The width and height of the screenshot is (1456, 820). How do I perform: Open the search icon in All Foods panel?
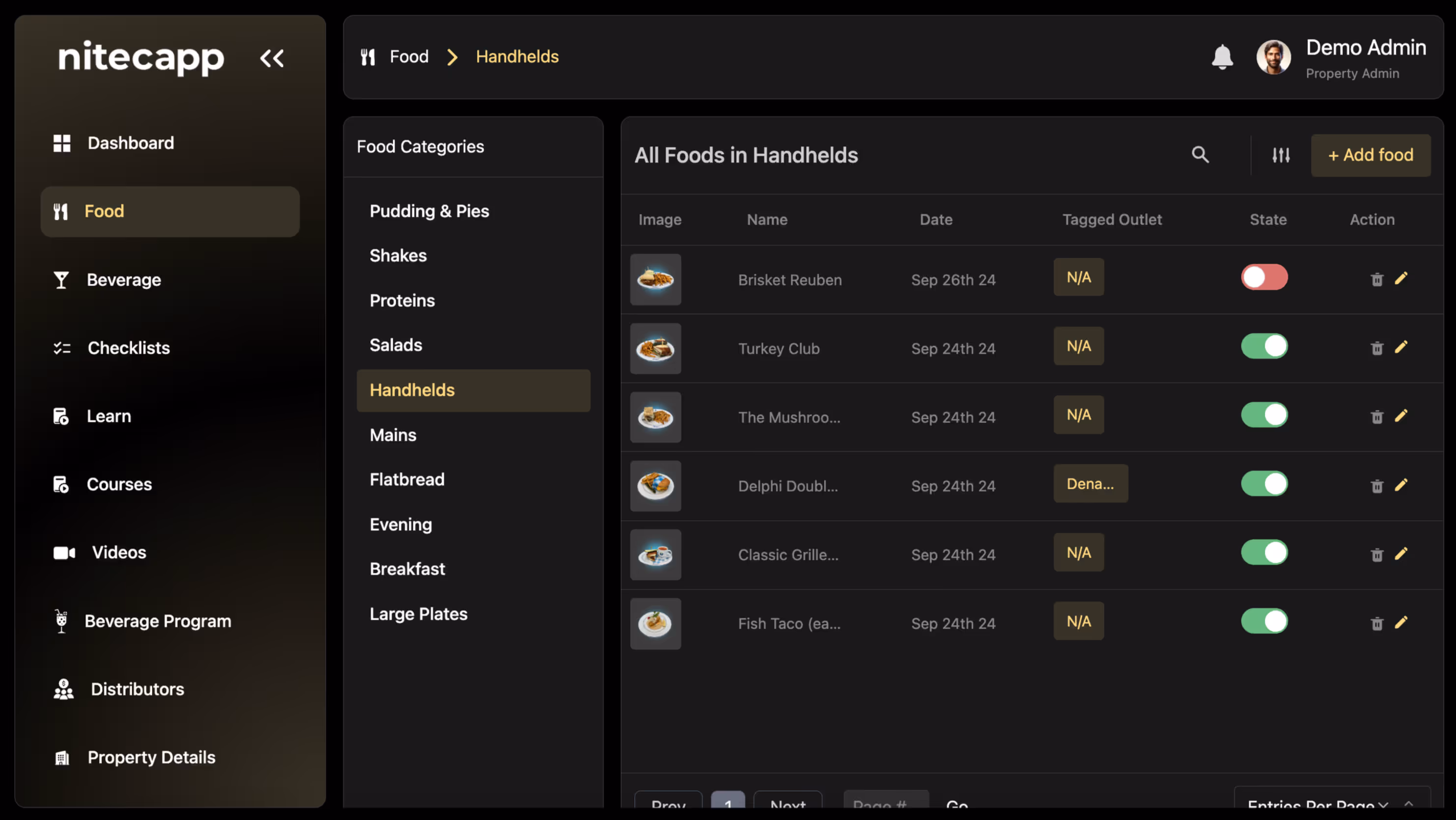1201,155
